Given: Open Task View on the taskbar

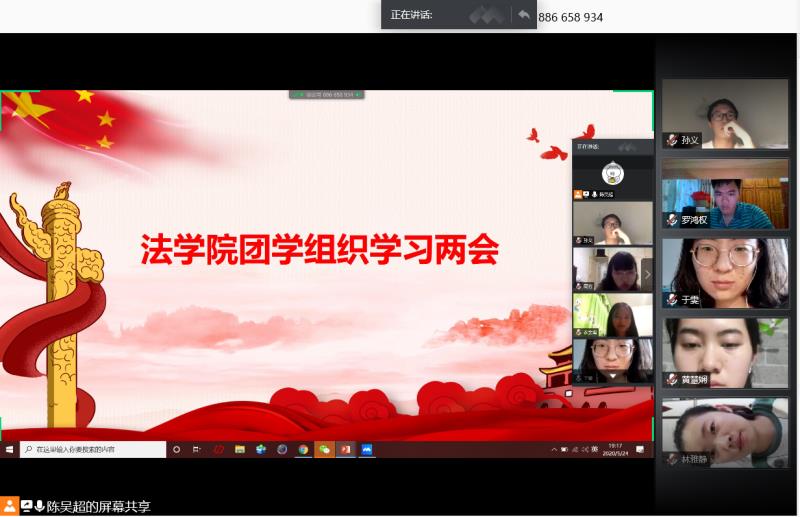Looking at the screenshot, I should pyautogui.click(x=196, y=450).
